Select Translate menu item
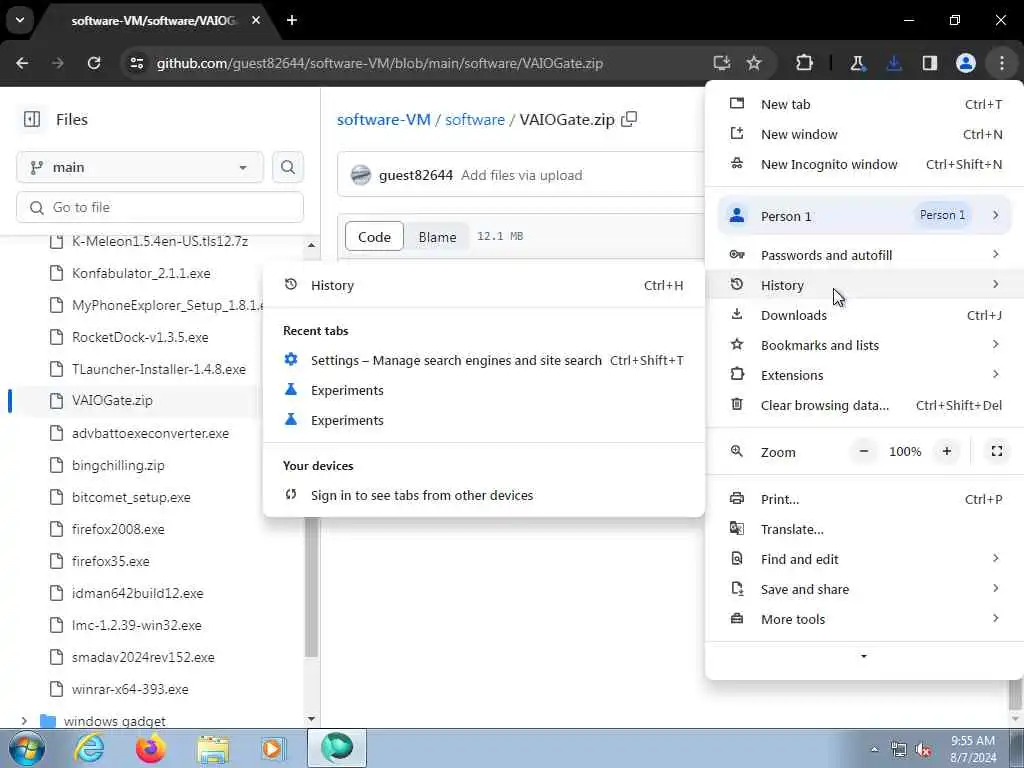This screenshot has height=768, width=1024. point(864,529)
